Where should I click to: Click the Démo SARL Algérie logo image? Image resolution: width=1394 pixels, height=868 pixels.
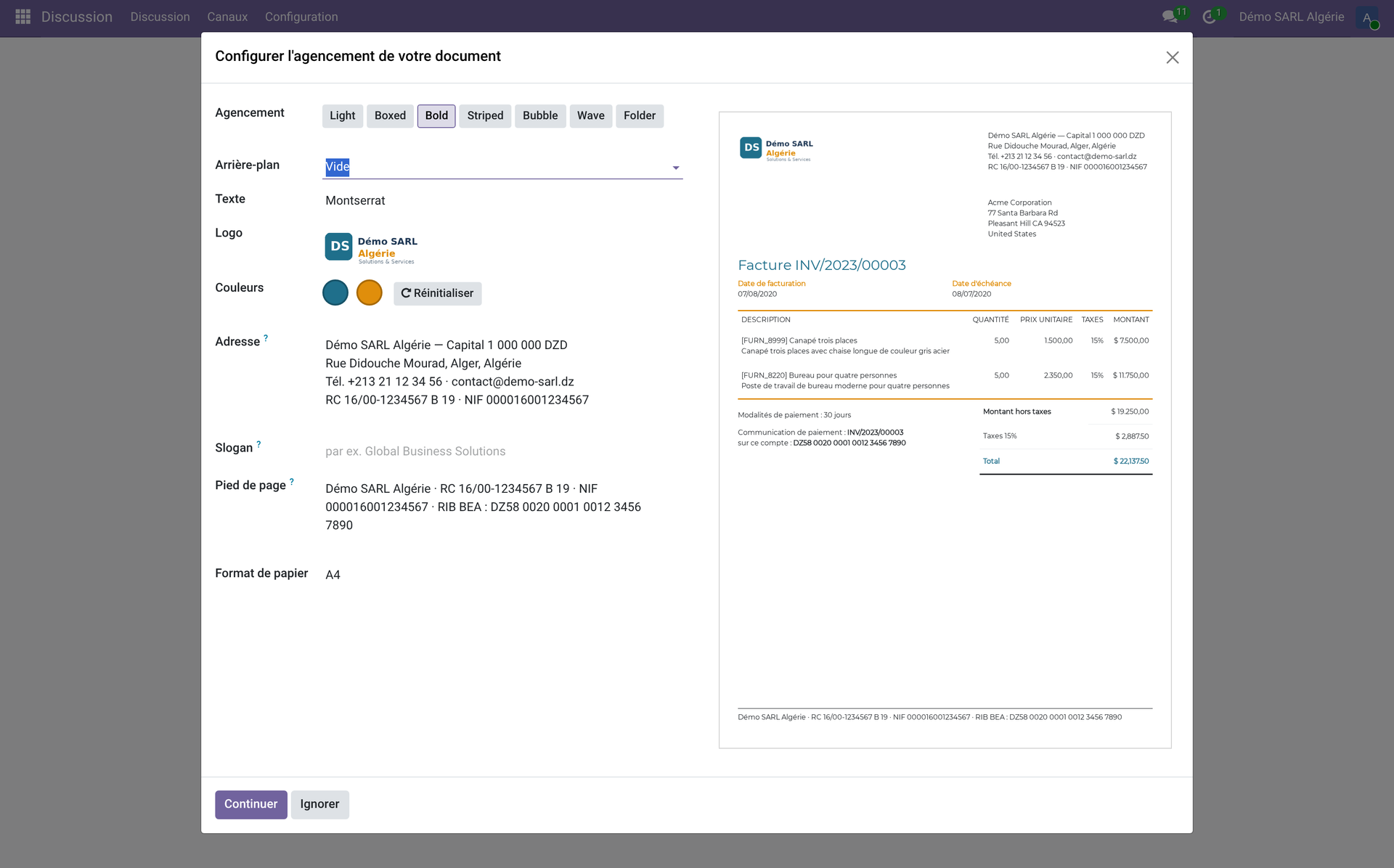(x=371, y=248)
